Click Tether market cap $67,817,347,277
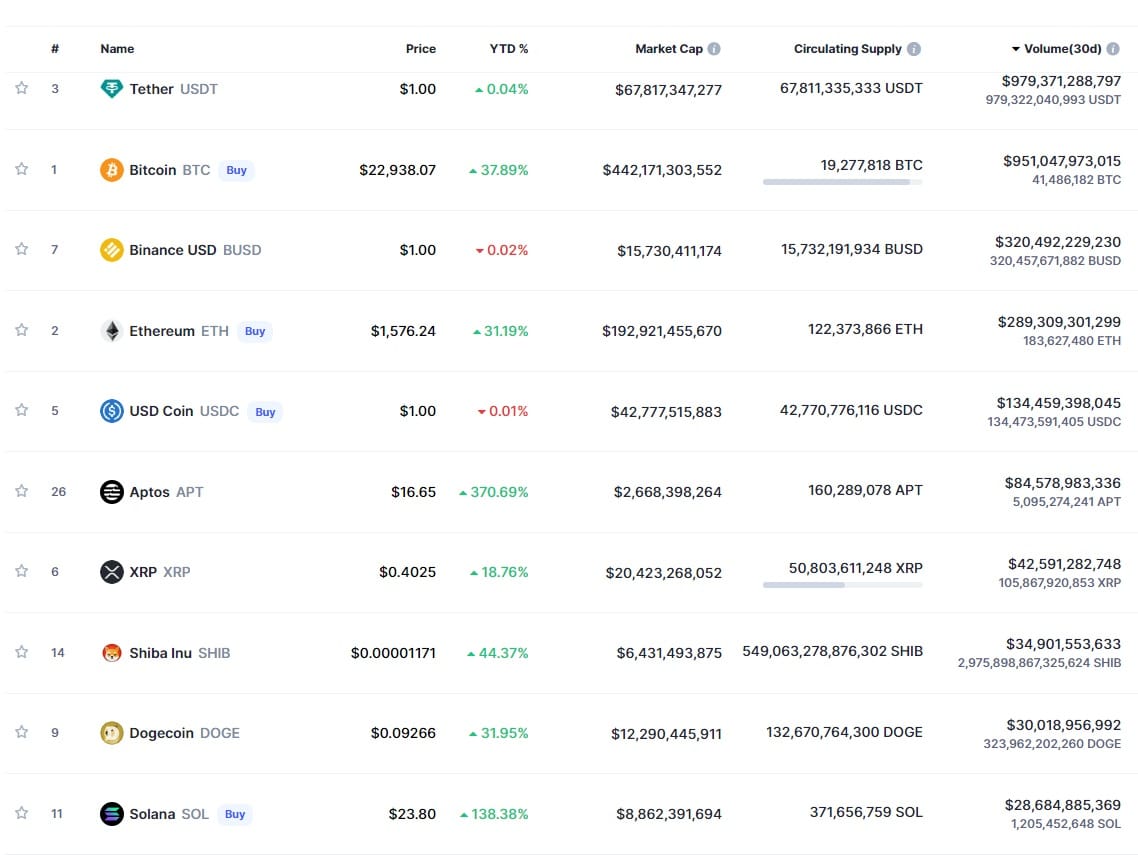 click(668, 90)
